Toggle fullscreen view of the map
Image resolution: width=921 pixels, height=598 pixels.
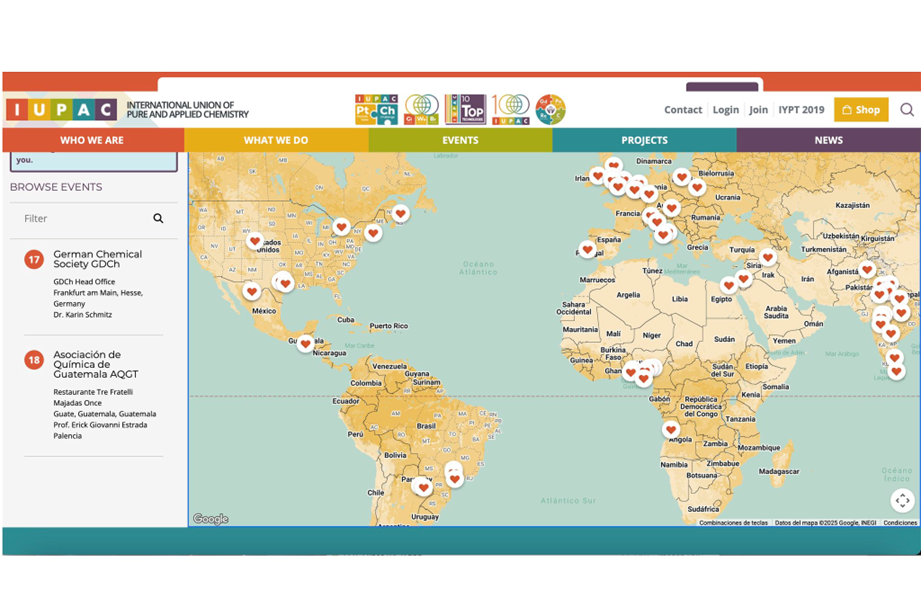click(x=902, y=501)
